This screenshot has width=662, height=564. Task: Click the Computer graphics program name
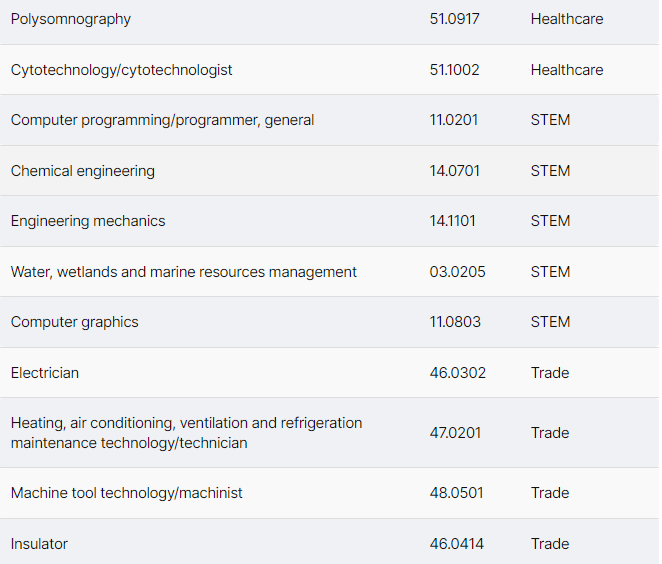(x=75, y=322)
